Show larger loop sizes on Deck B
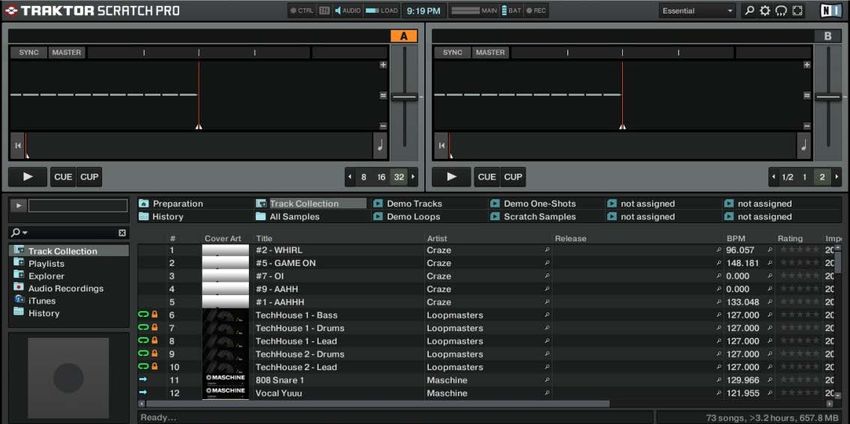Screen dimensions: 850x424 coord(837,177)
